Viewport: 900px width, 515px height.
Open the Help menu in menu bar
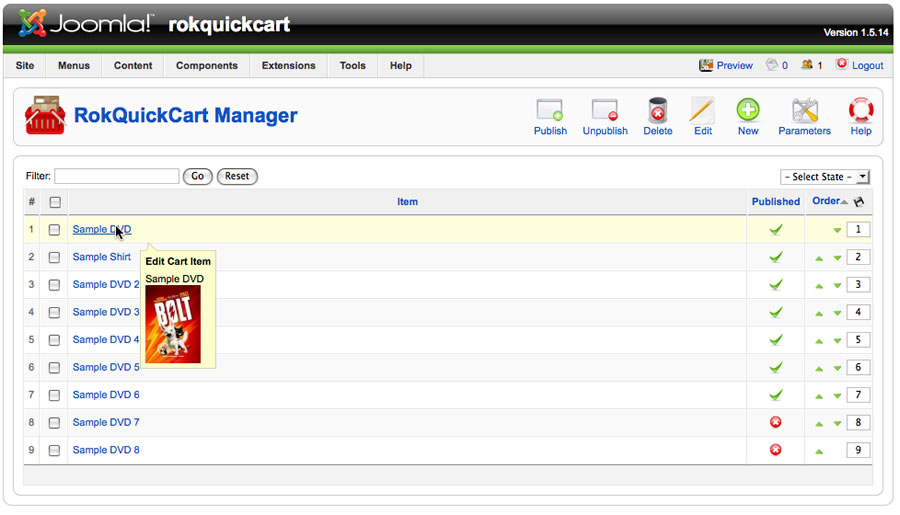(x=401, y=65)
